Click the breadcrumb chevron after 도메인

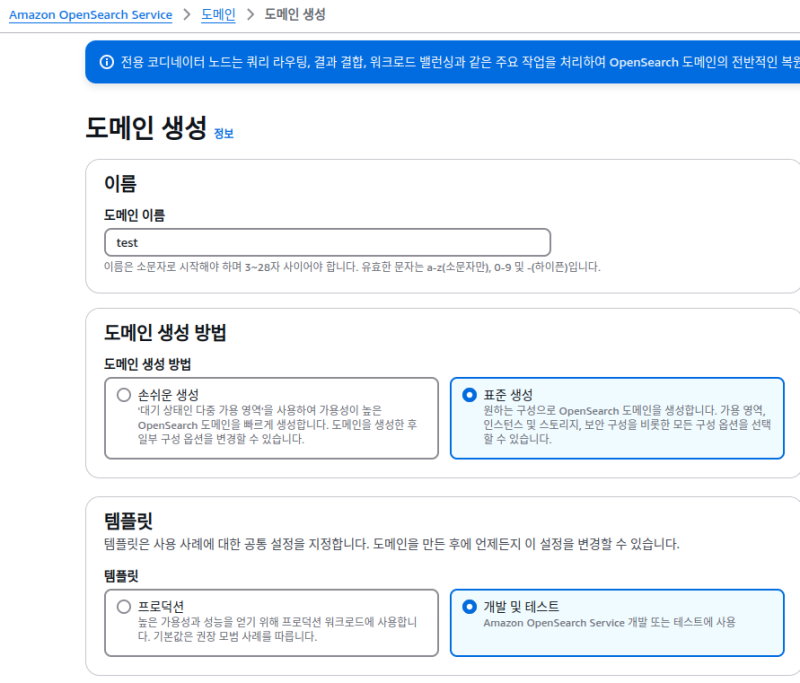click(250, 14)
